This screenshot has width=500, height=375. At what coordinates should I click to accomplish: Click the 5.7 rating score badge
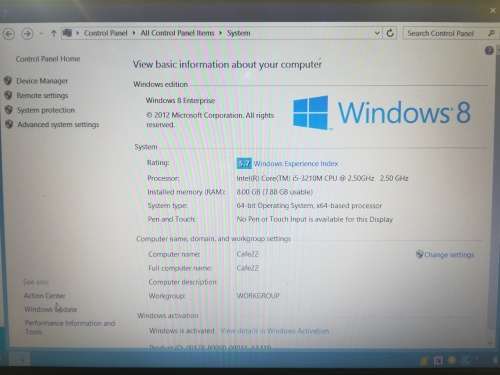(244, 163)
